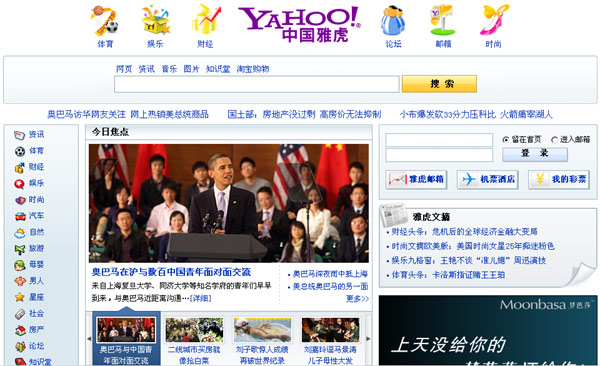
Task: Show previous thumbnails with left carousel arrow
Action: coord(89,338)
